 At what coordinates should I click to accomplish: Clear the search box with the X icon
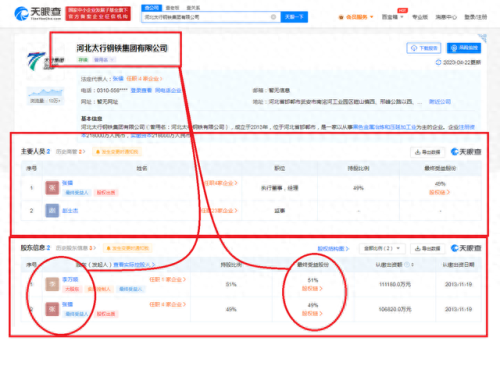[273, 17]
